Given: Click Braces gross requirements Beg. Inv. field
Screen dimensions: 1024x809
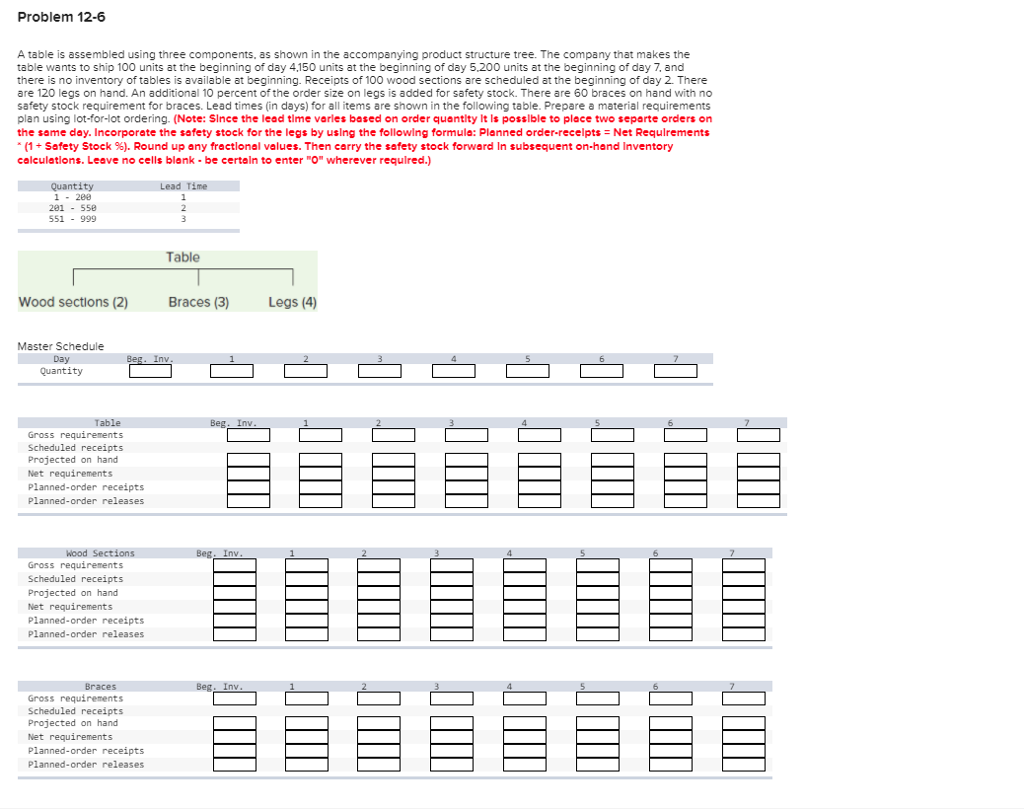Looking at the screenshot, I should 234,699.
